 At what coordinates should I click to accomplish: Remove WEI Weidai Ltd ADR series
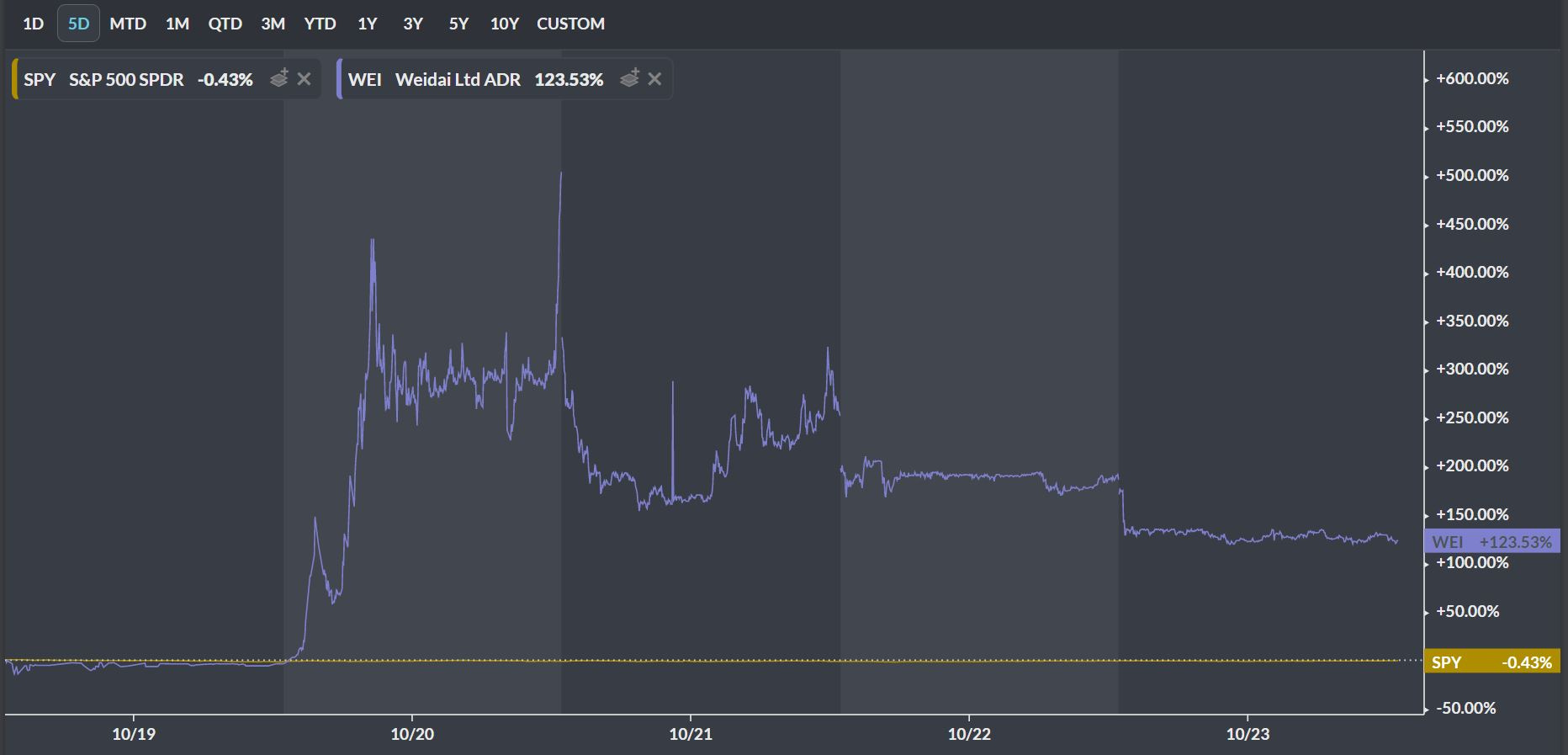coord(654,79)
